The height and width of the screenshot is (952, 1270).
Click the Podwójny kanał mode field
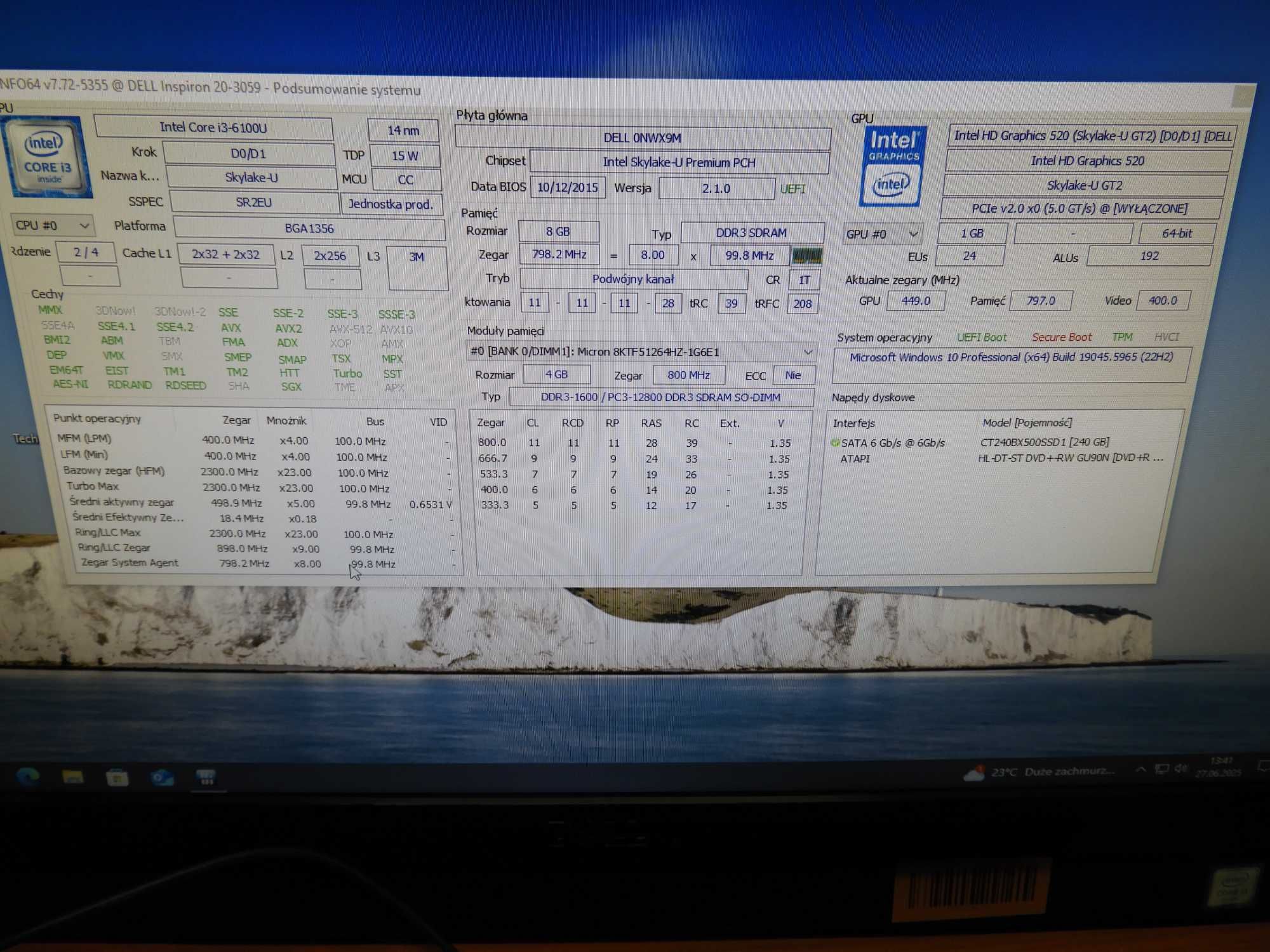633,279
